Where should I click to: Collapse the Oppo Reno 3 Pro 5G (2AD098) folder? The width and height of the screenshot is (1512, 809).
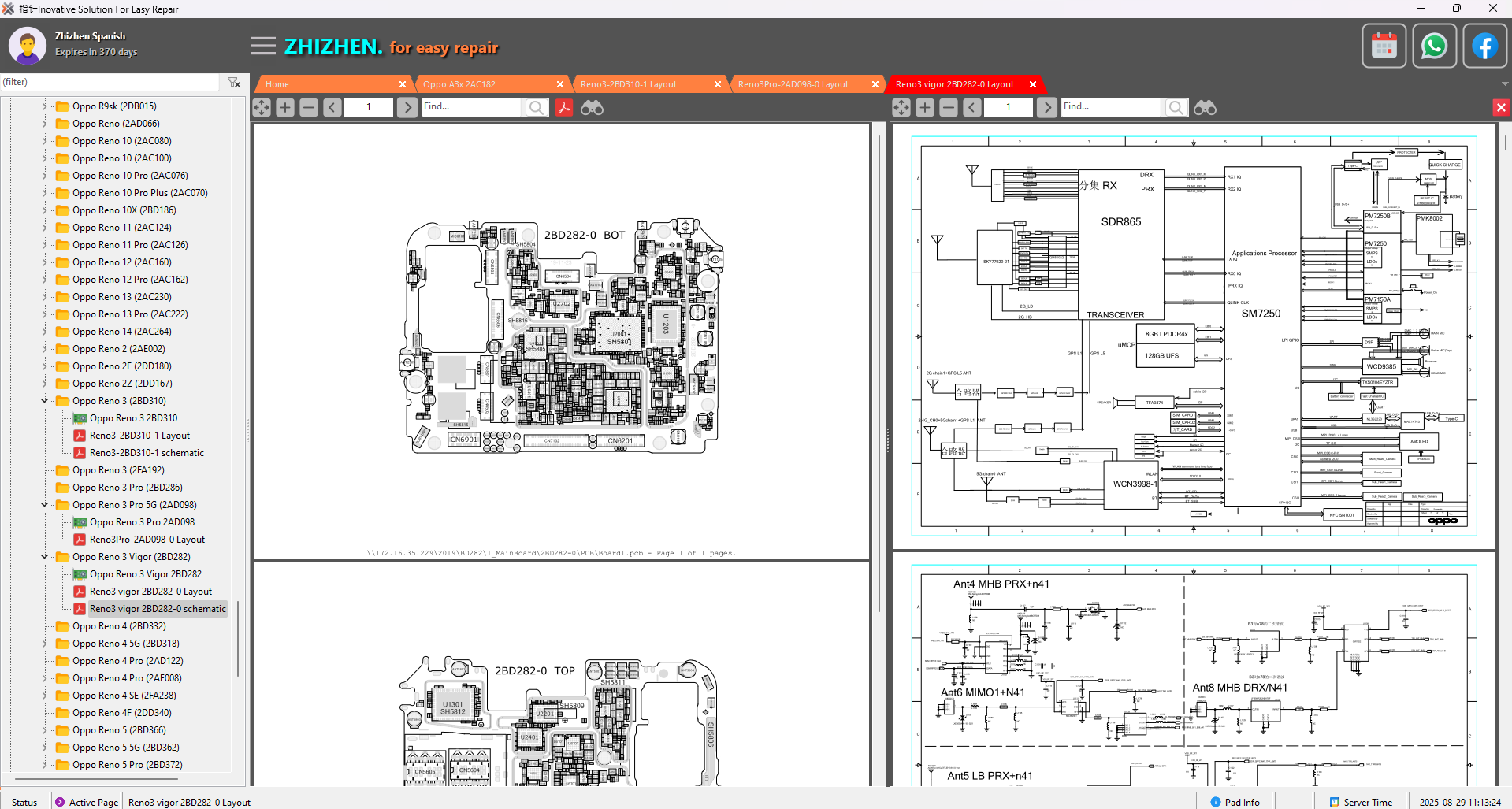(x=45, y=505)
